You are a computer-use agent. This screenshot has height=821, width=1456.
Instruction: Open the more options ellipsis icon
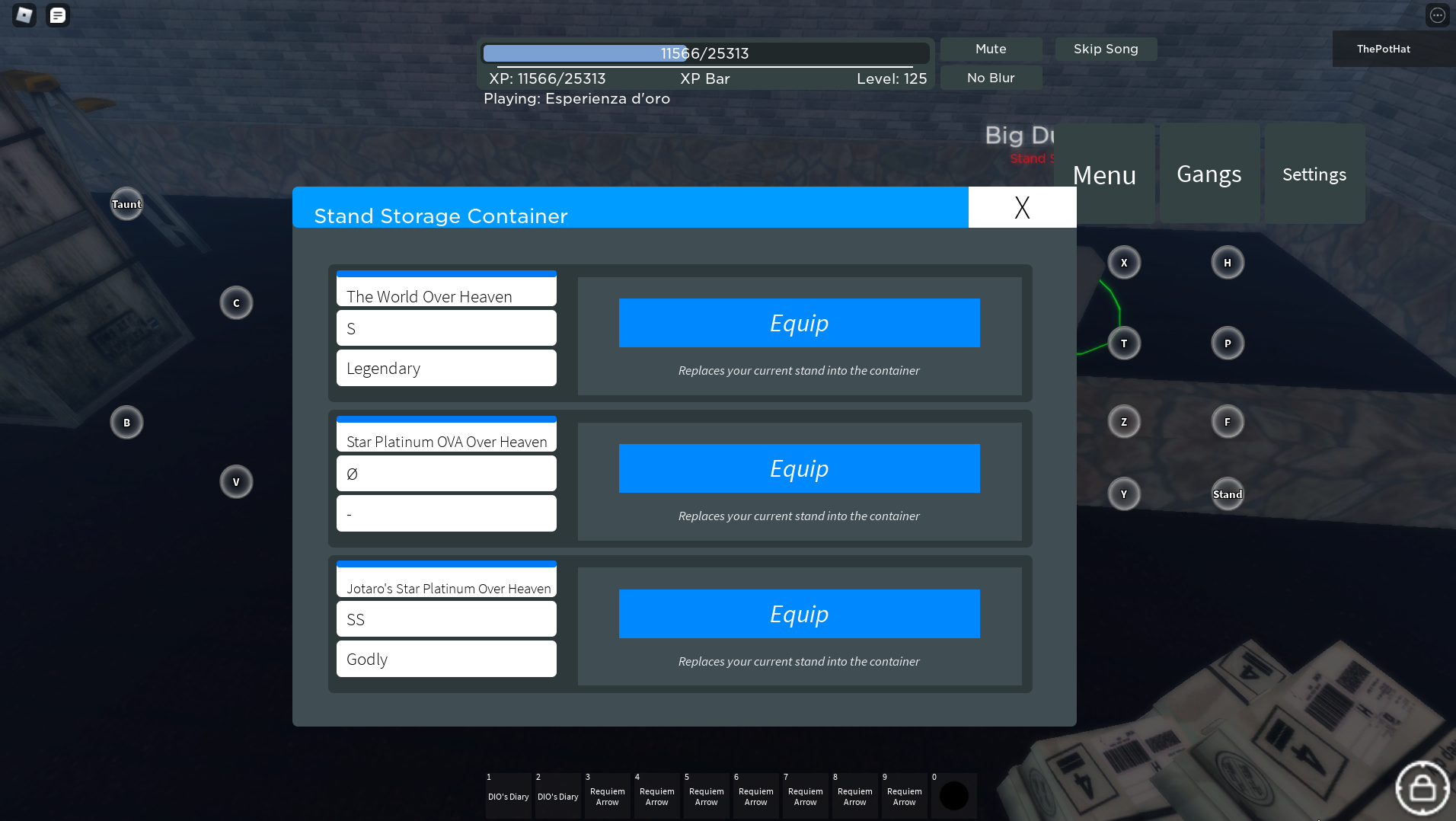pos(1437,15)
